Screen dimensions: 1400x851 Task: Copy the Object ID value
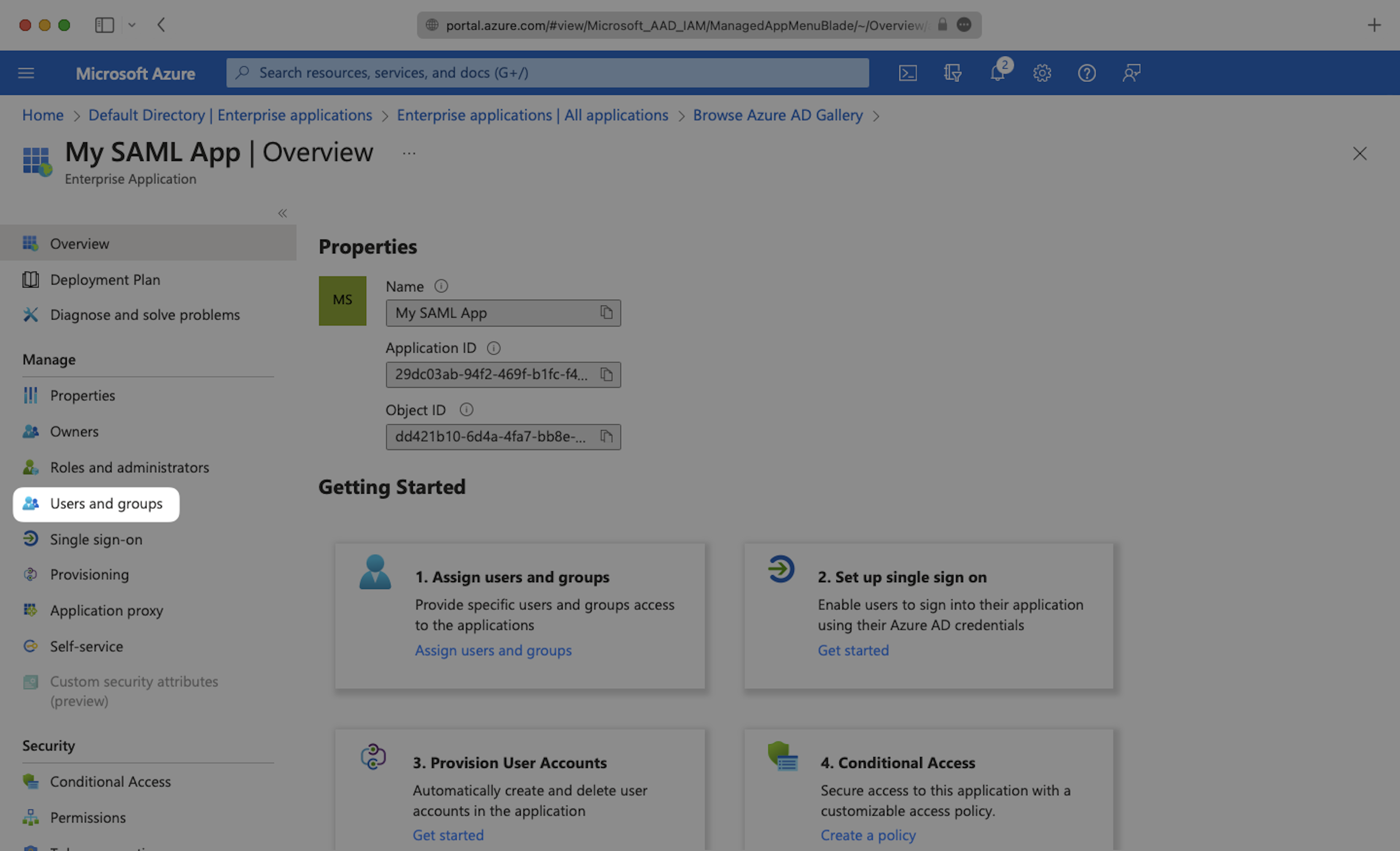(x=606, y=437)
